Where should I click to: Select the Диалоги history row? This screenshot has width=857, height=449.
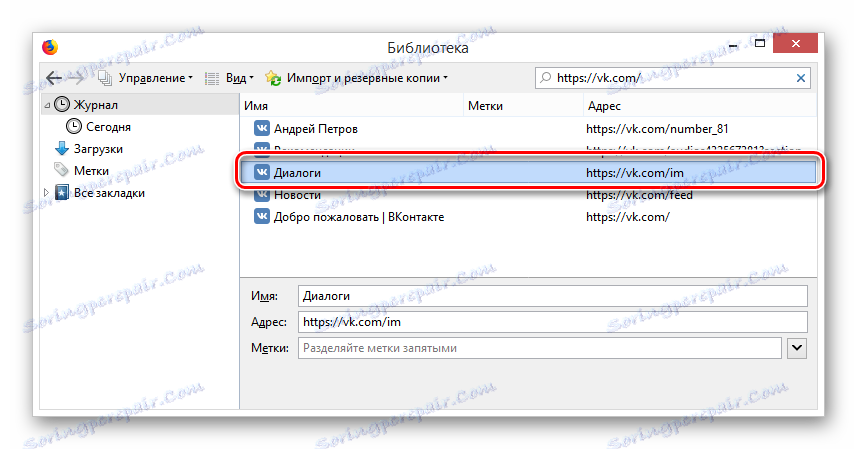pos(529,173)
